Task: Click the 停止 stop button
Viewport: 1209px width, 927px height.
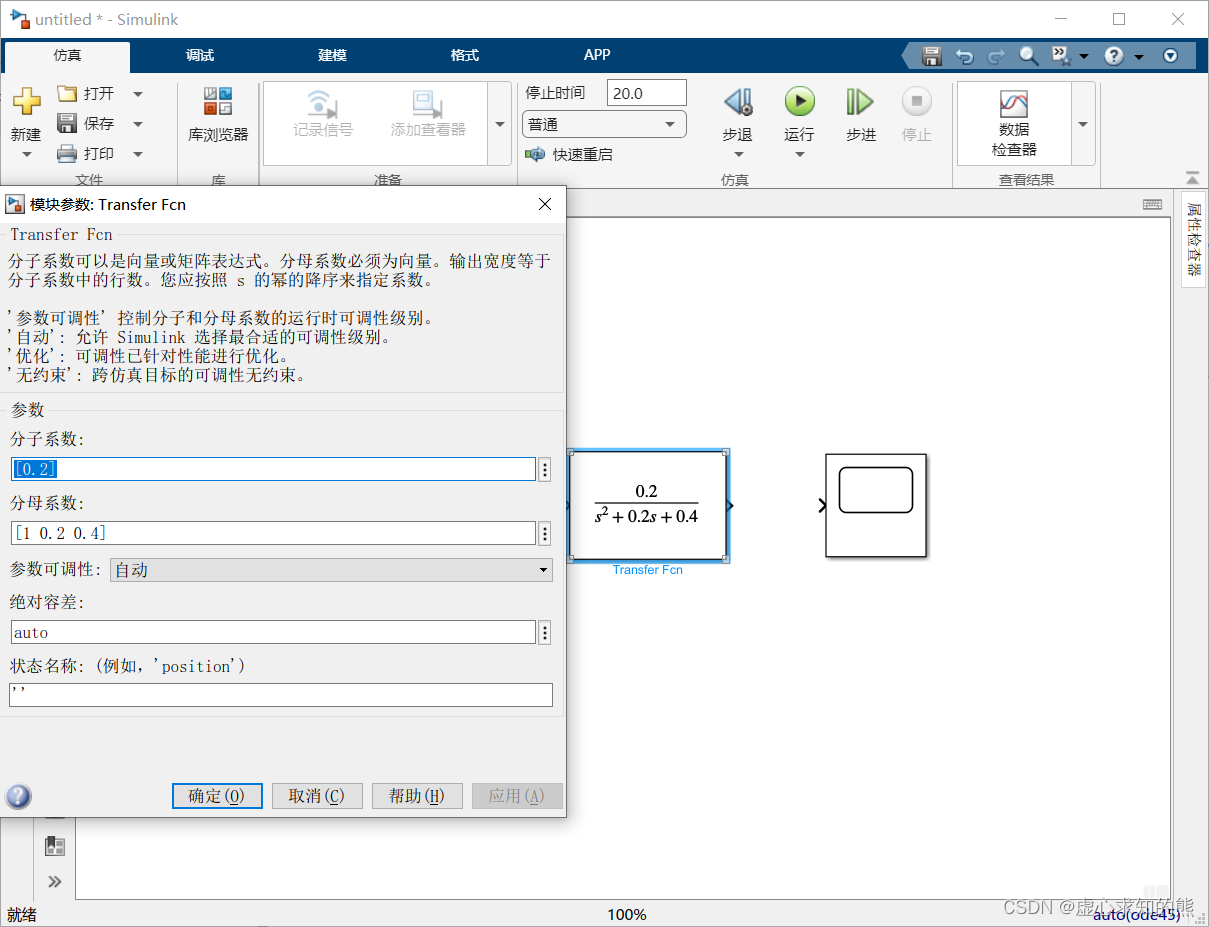Action: tap(917, 114)
